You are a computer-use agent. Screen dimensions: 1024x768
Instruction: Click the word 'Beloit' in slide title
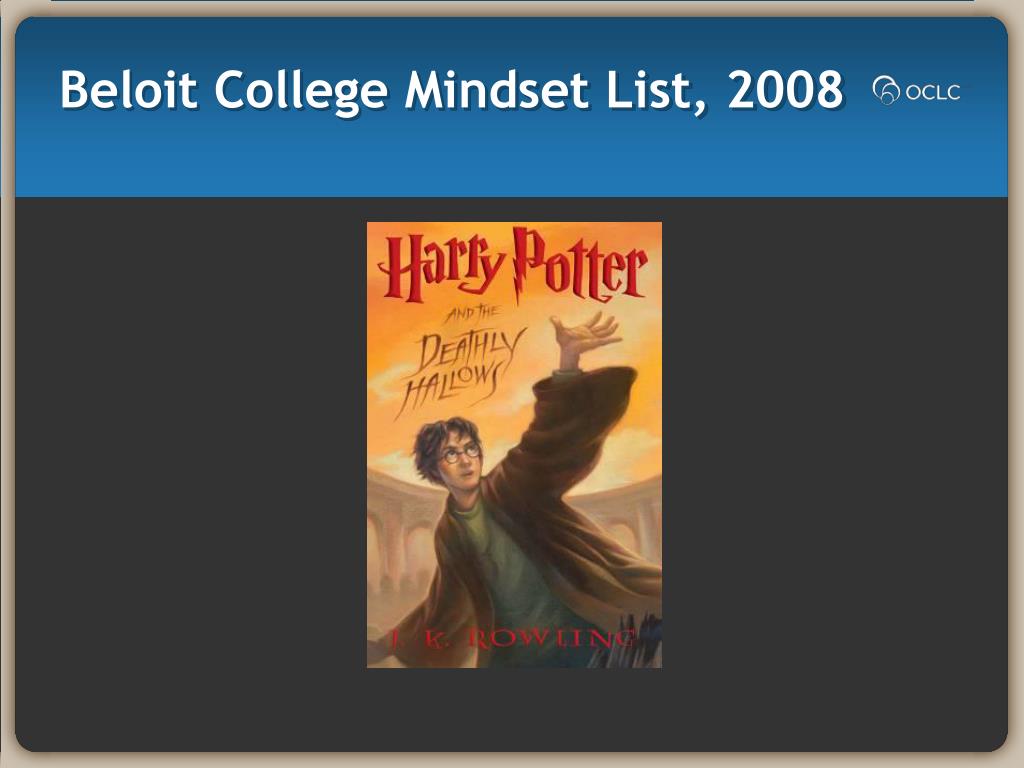[x=128, y=89]
